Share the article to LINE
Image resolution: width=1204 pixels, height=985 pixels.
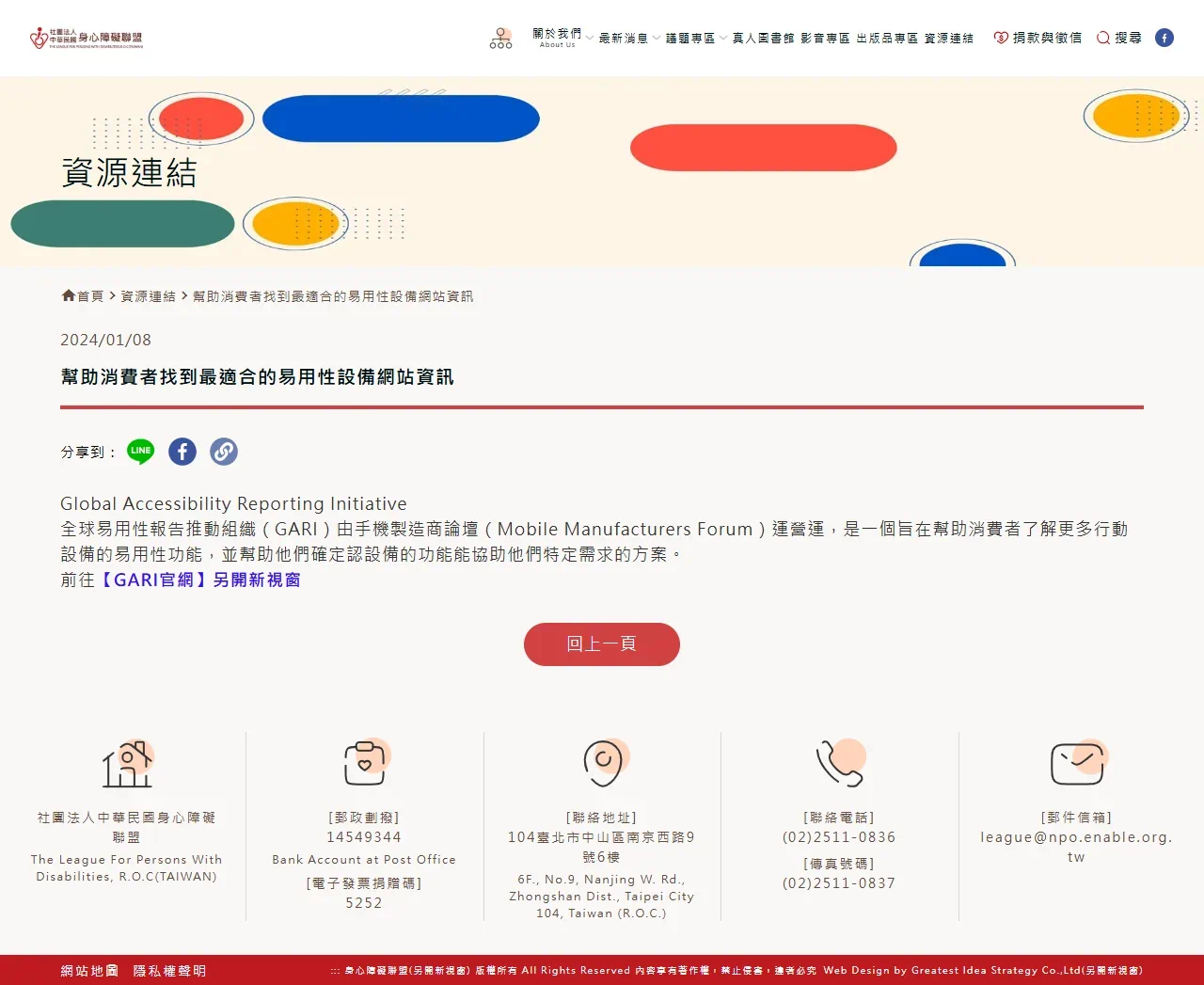click(x=140, y=452)
